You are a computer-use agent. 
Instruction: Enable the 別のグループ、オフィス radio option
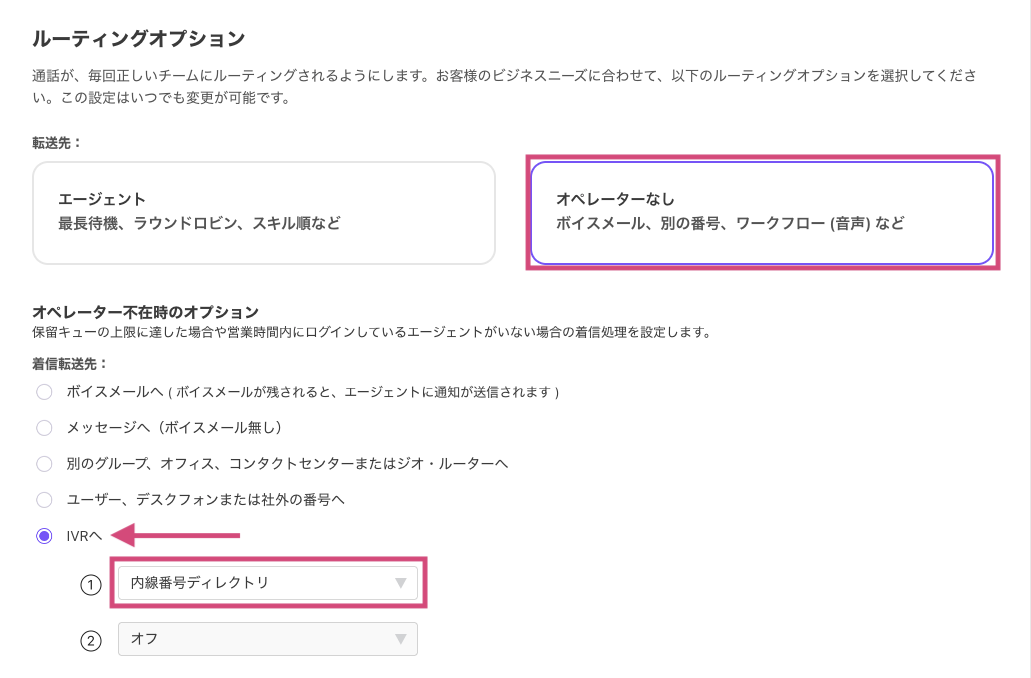point(44,464)
